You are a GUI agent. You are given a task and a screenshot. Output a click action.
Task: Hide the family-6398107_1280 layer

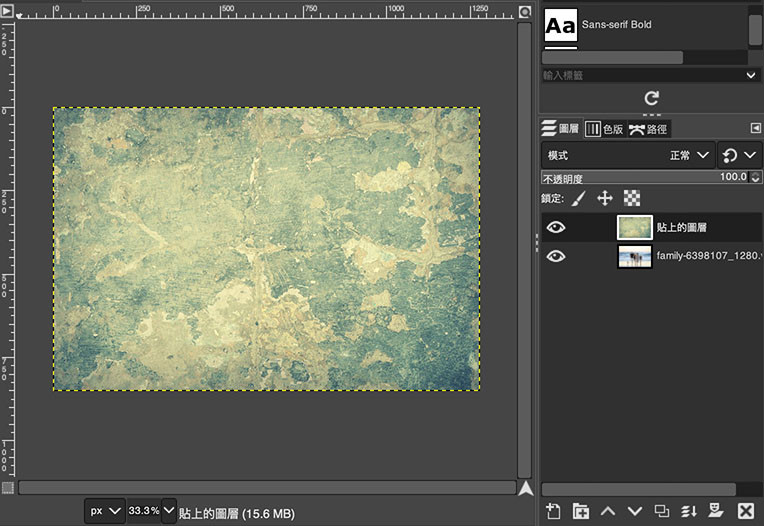(x=556, y=256)
